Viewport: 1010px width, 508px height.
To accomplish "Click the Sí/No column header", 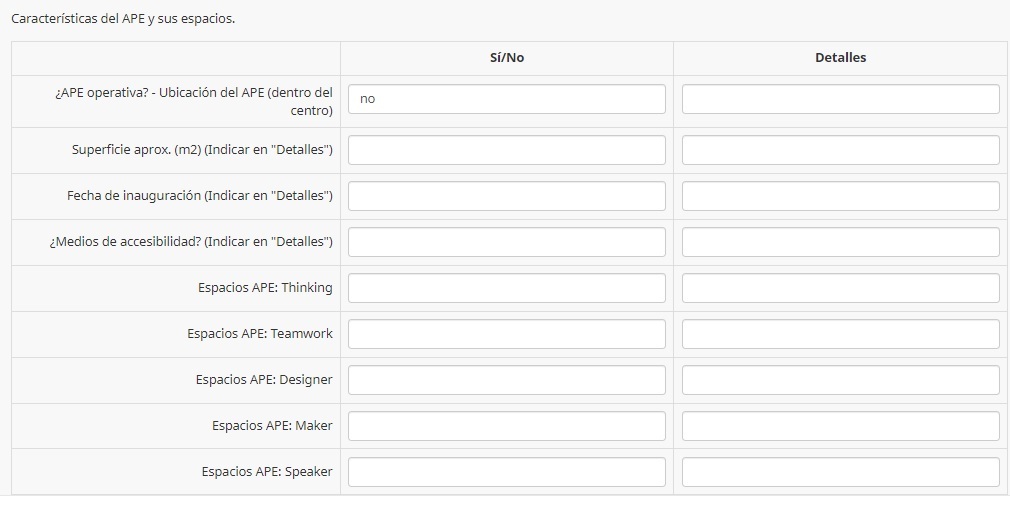I will [x=507, y=58].
